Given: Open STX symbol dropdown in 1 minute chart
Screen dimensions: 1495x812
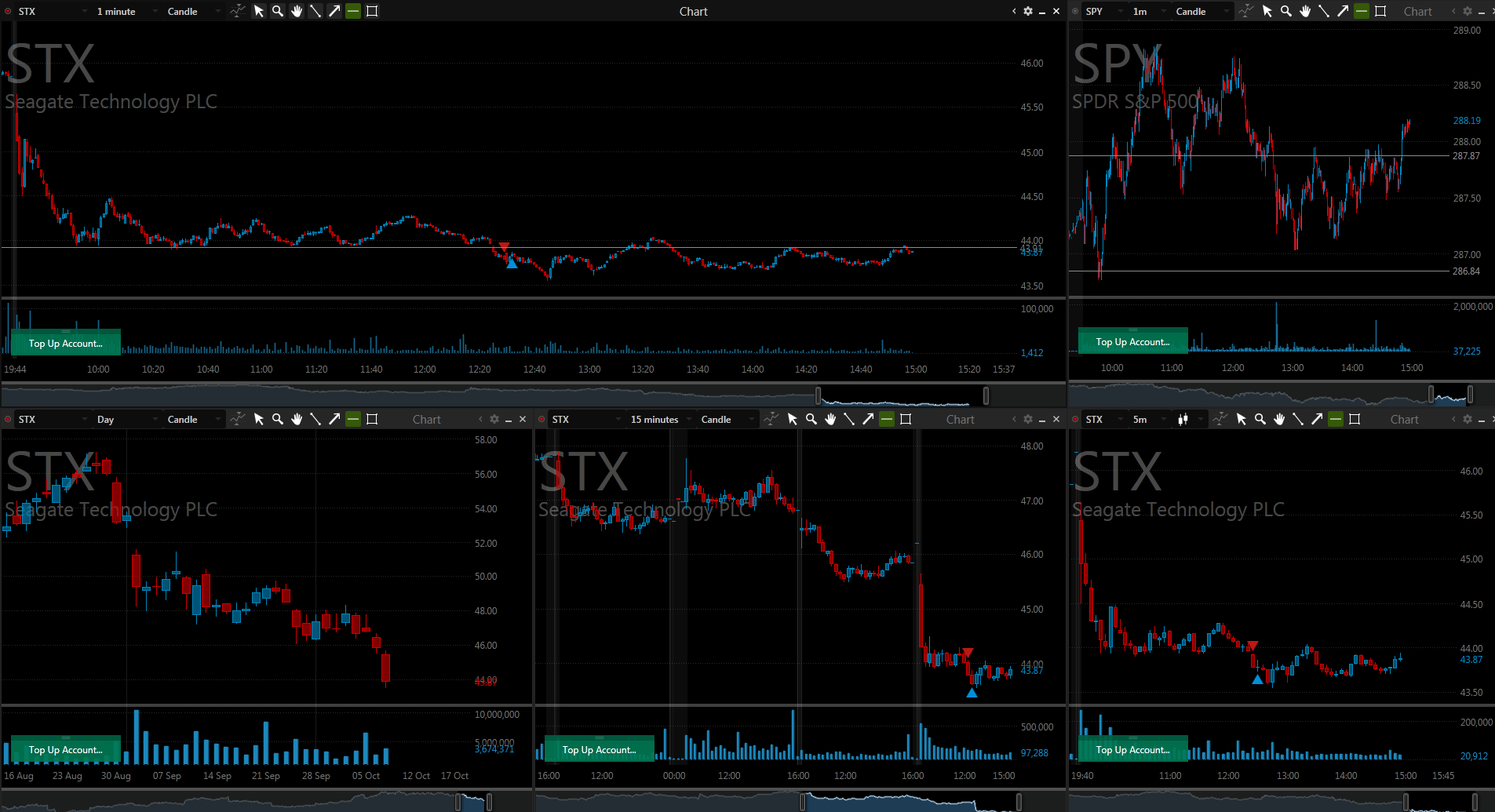Looking at the screenshot, I should [x=52, y=11].
